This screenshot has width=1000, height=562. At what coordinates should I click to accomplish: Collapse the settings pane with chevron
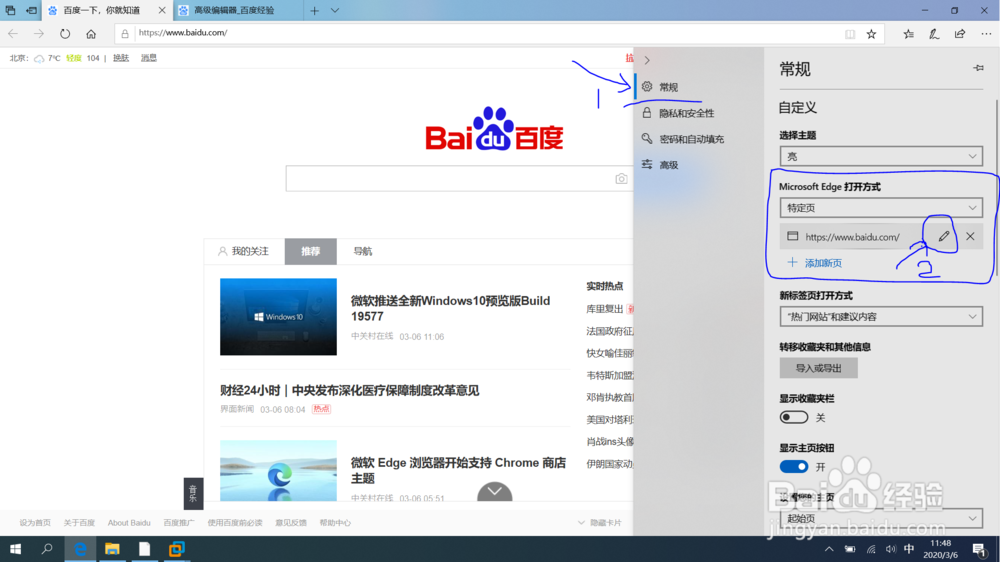coord(647,60)
